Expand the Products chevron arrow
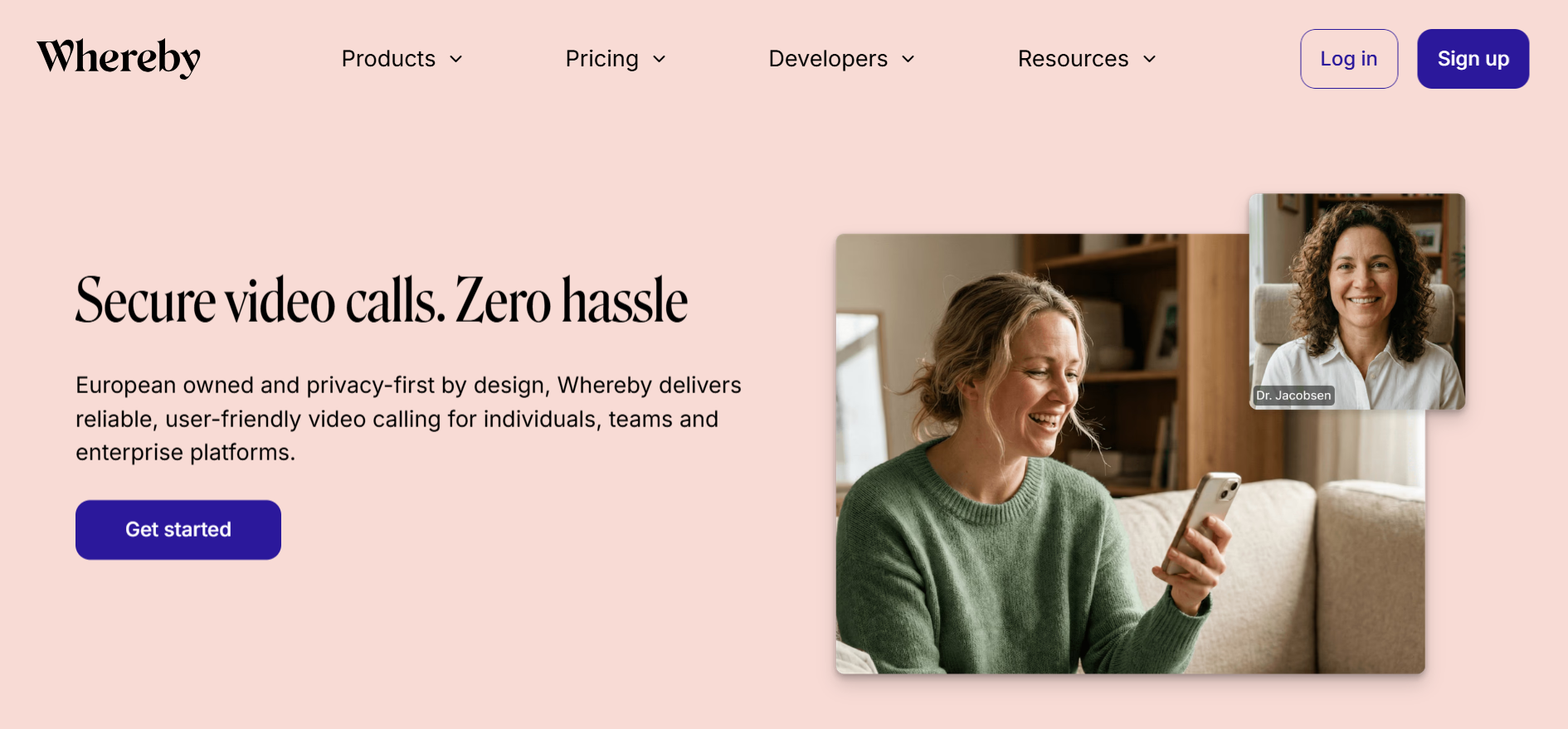Viewport: 1568px width, 729px height. (456, 59)
